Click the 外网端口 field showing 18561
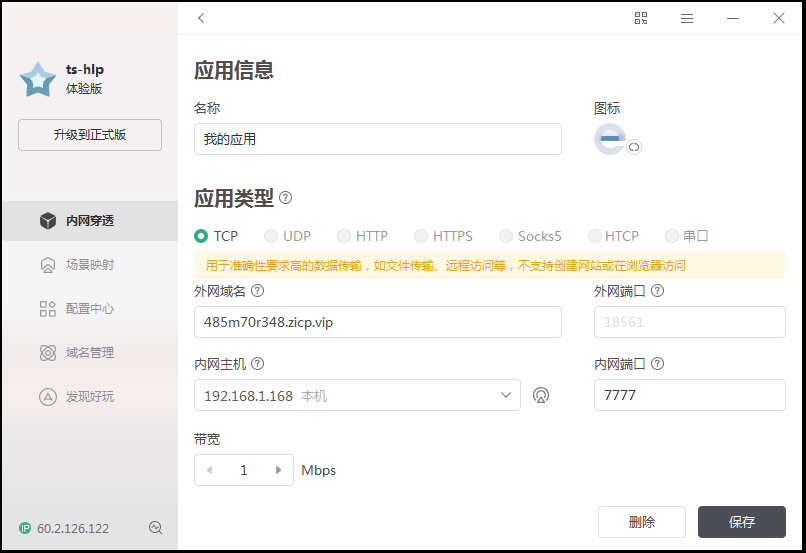Viewport: 806px width, 553px height. 690,322
